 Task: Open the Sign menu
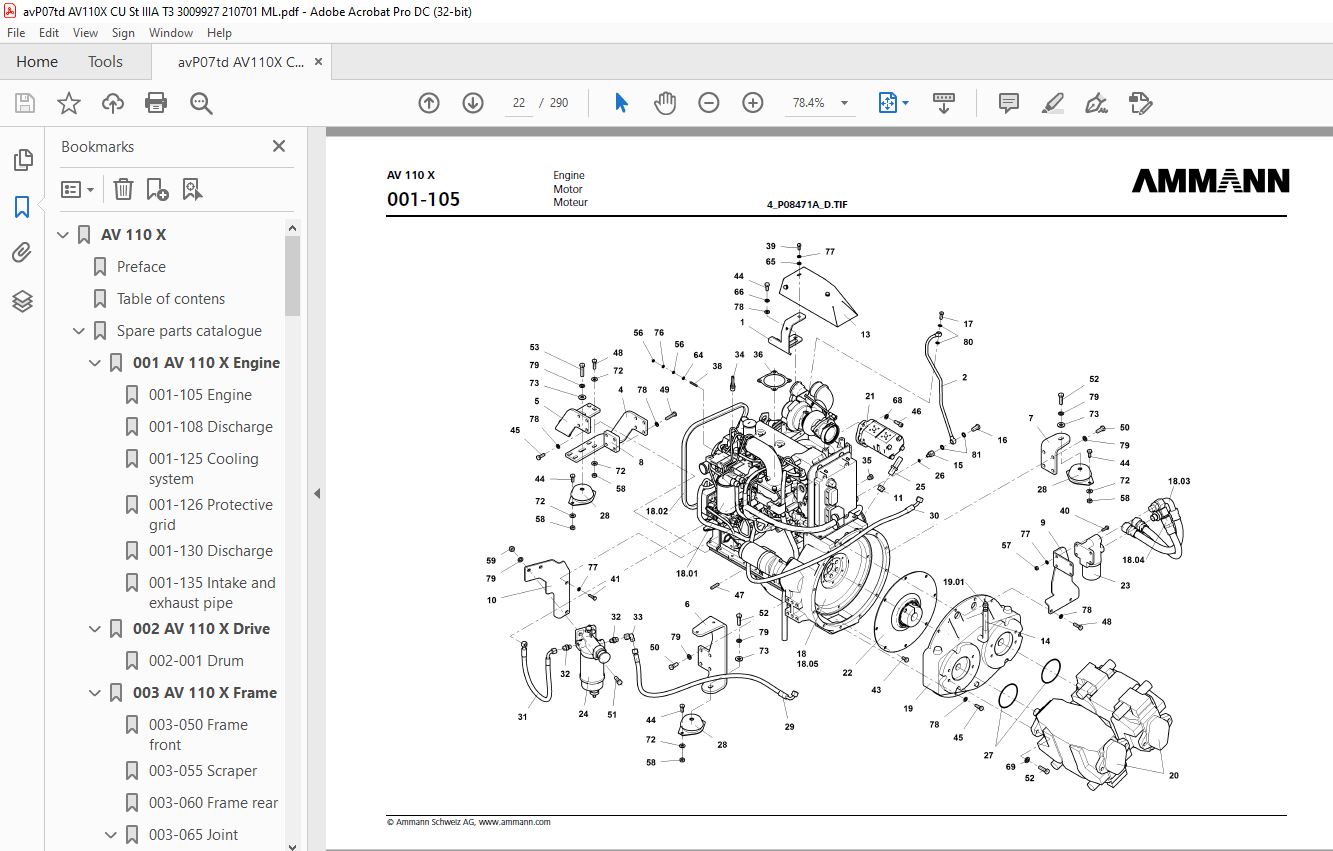click(x=123, y=33)
